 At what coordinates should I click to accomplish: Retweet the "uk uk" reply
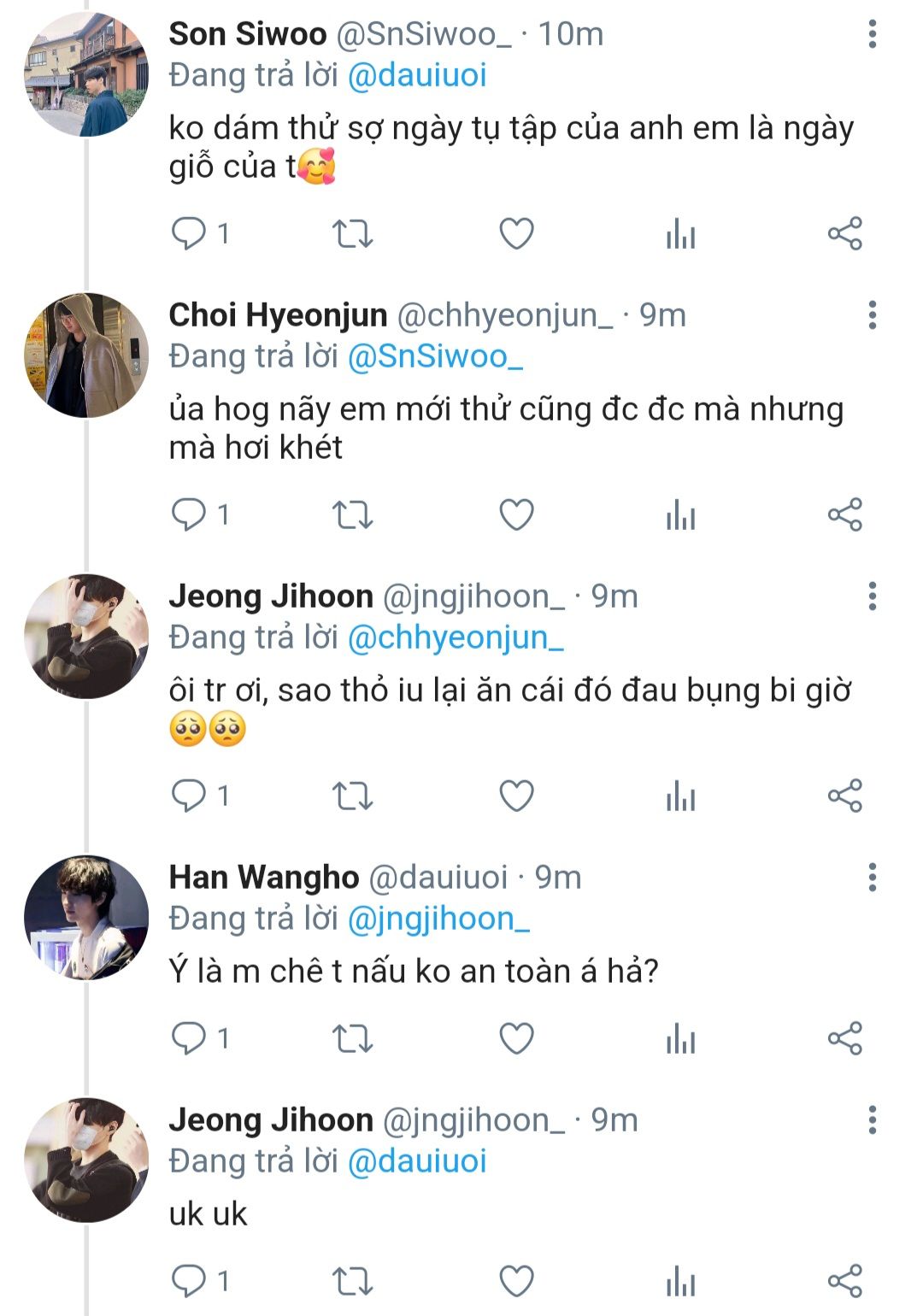coord(352,1281)
